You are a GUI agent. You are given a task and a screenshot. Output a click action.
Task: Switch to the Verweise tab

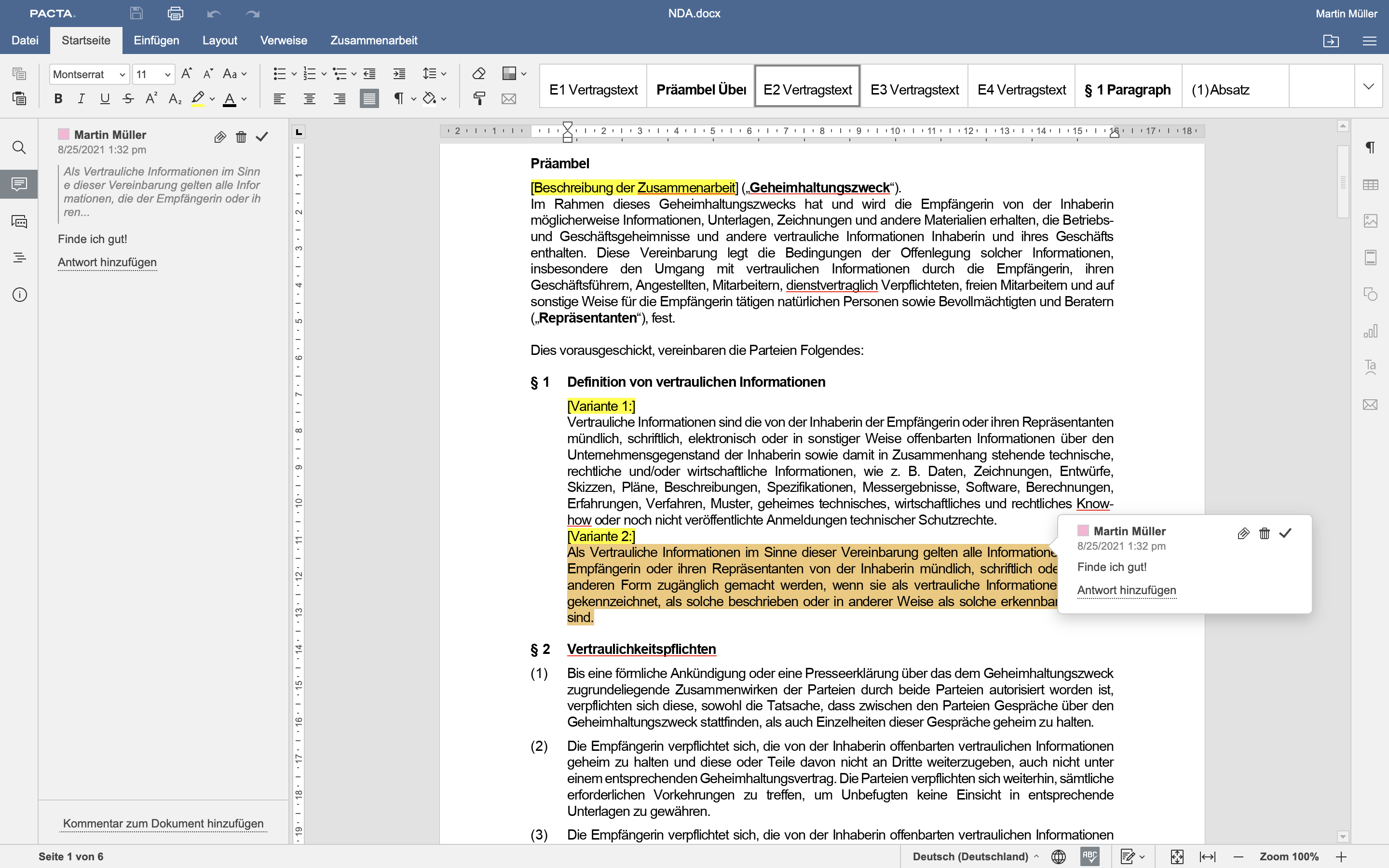pyautogui.click(x=284, y=40)
